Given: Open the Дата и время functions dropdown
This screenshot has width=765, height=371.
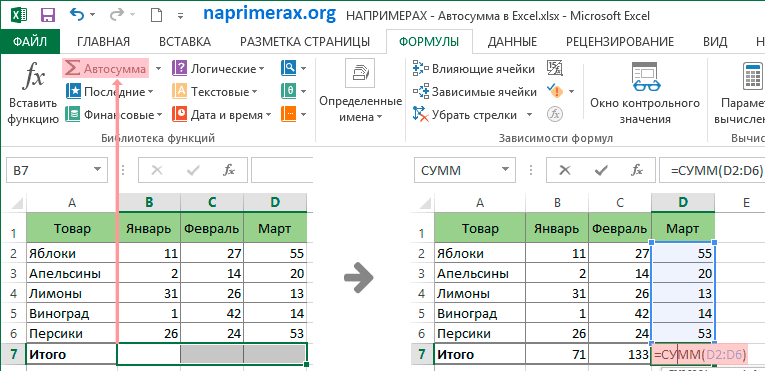Looking at the screenshot, I should [x=224, y=115].
